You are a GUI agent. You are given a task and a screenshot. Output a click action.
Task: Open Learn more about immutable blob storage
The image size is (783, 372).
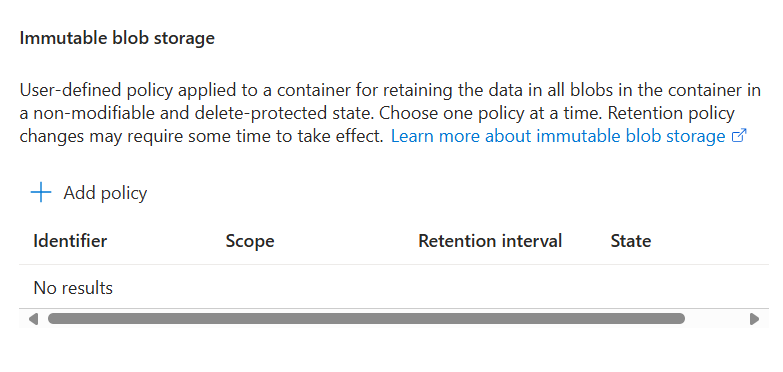point(558,136)
